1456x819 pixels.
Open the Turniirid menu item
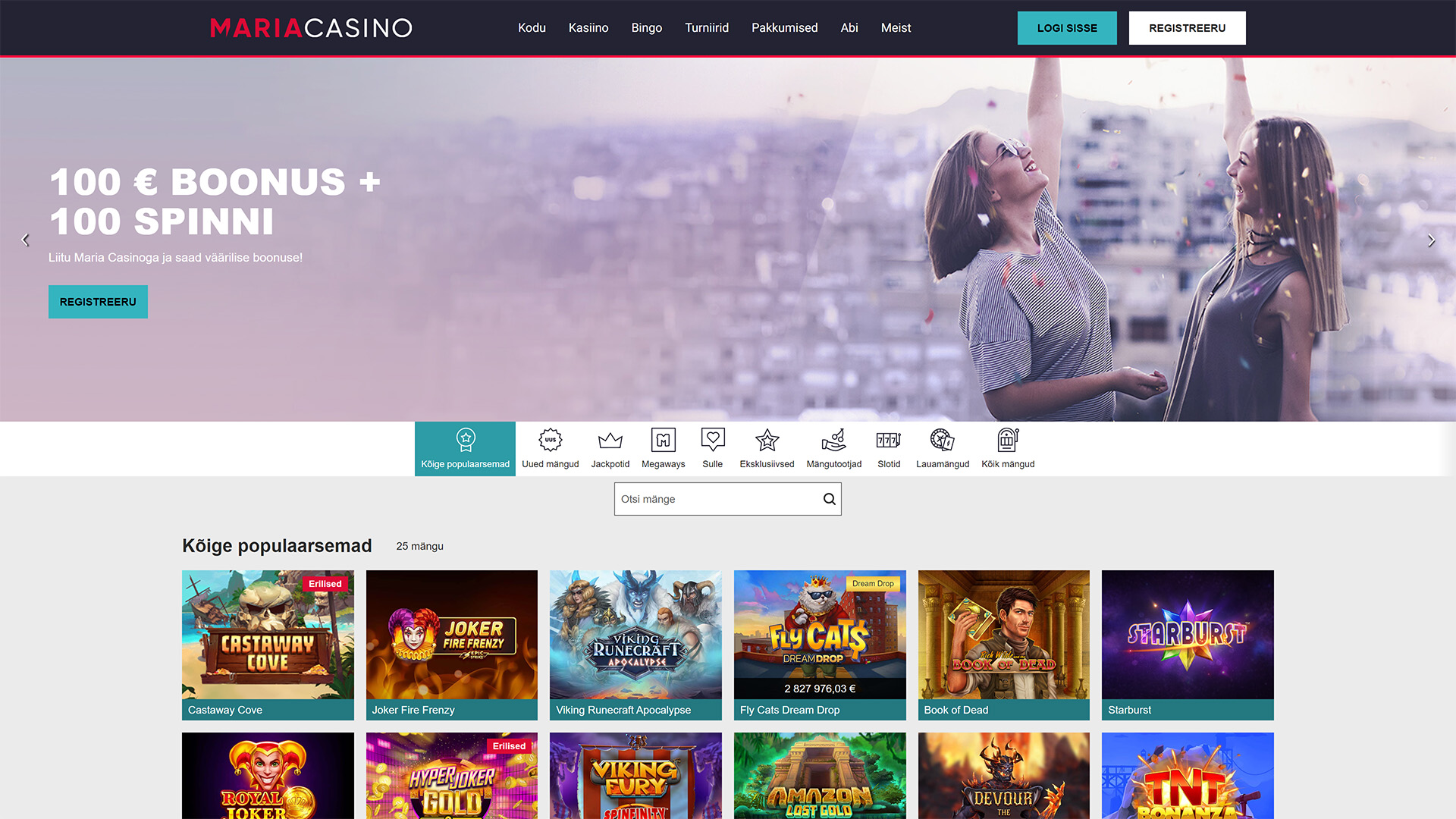707,28
